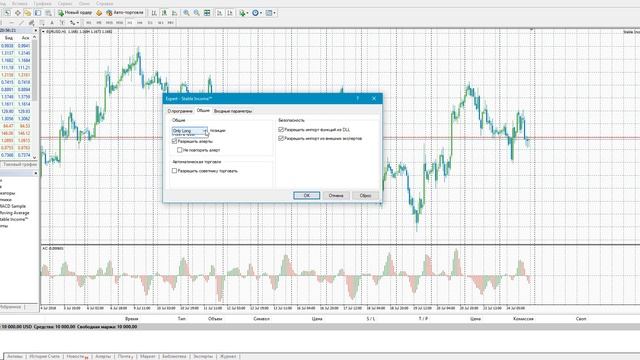Open the News terminal tab
Screen dimensions: 640x360
[77, 356]
